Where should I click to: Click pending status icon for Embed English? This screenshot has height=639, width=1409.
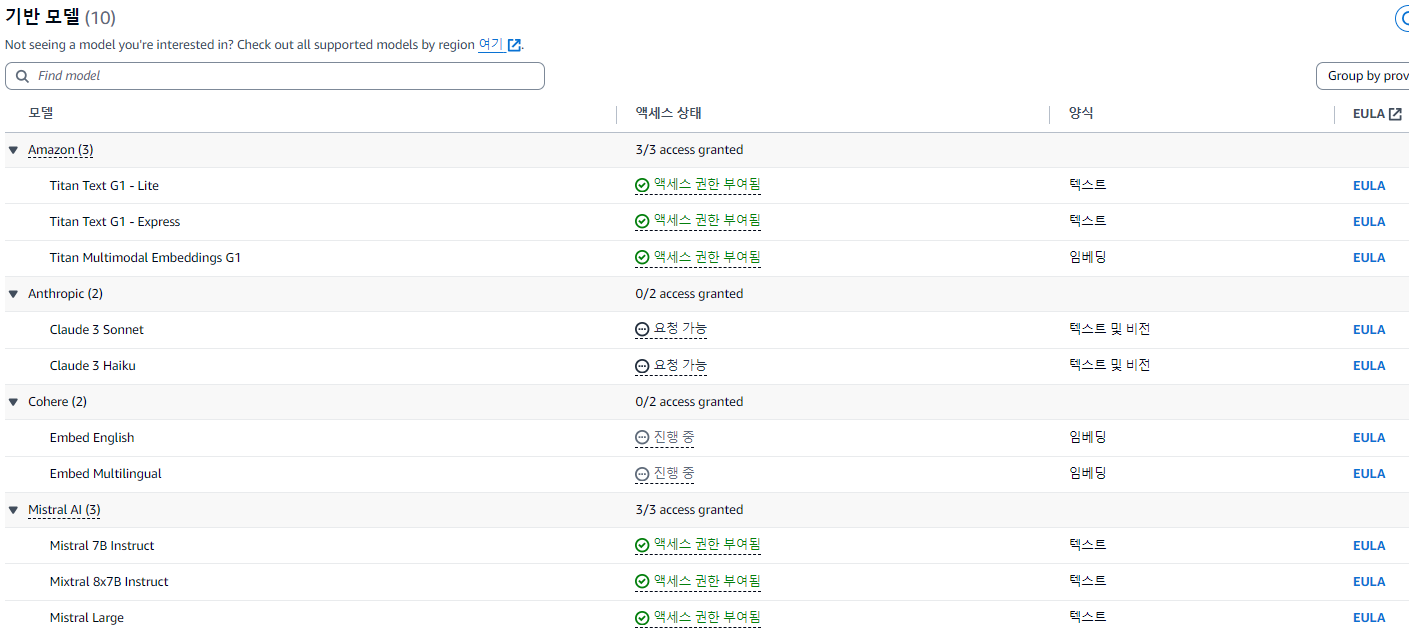click(642, 438)
